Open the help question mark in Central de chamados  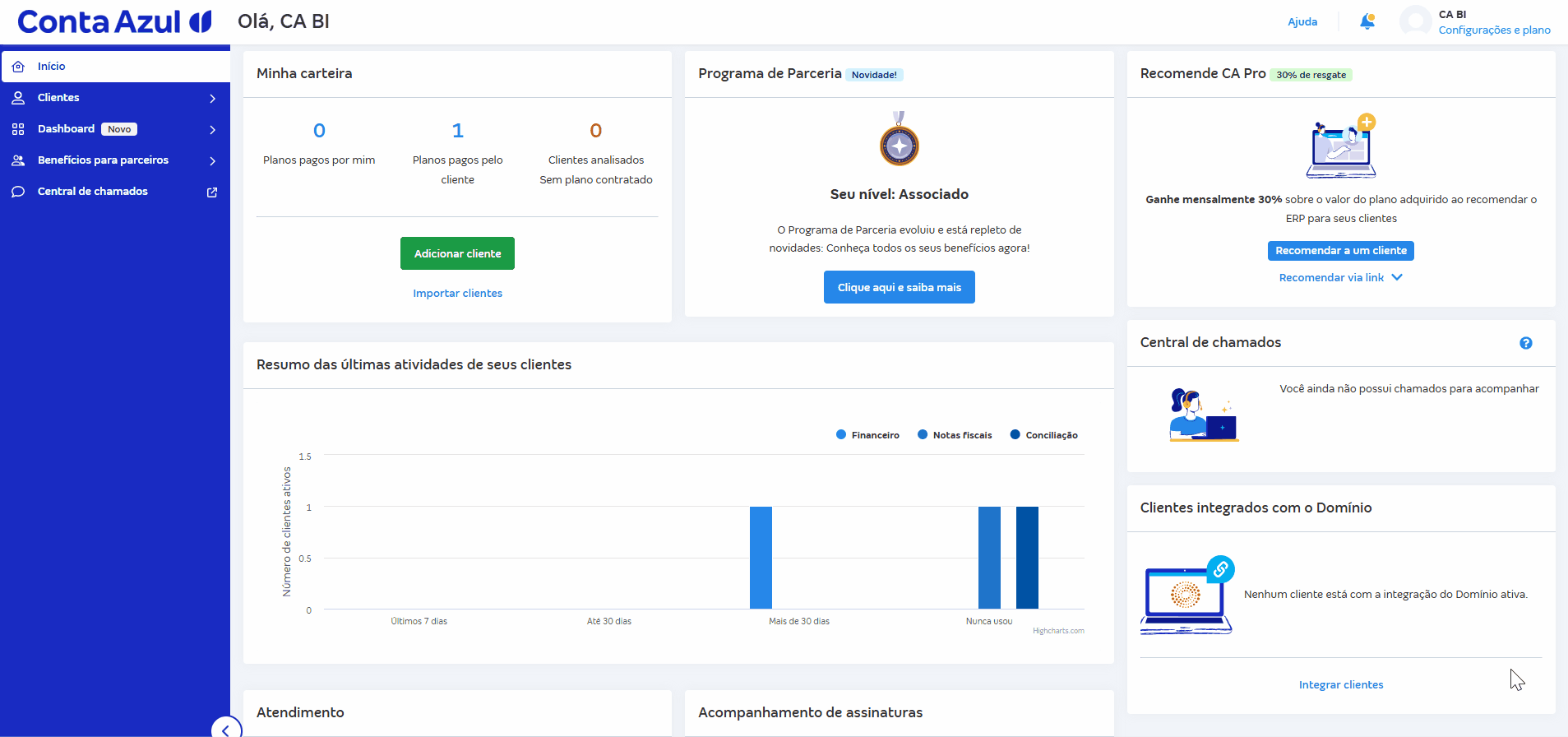1526,343
